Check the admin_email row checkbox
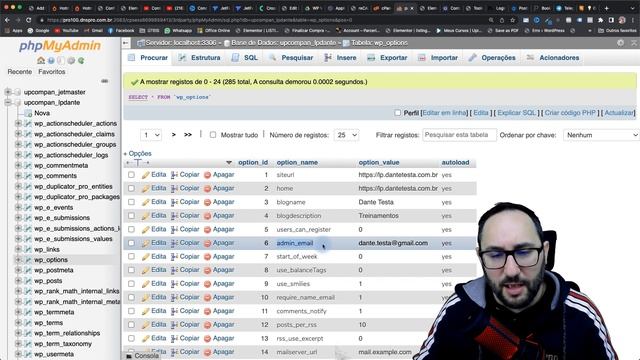 [x=131, y=243]
